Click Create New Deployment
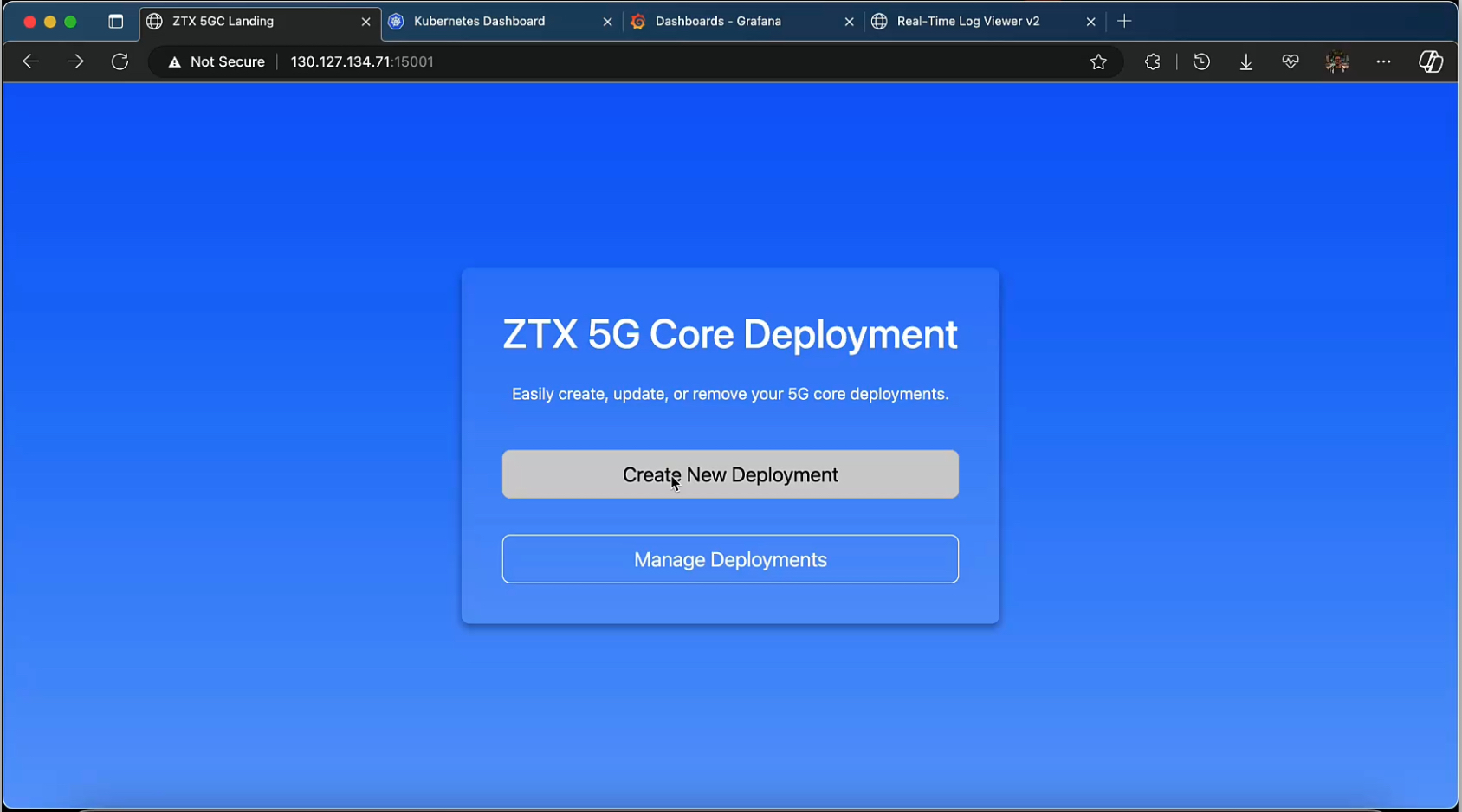Viewport: 1462px width, 812px height. [x=729, y=474]
